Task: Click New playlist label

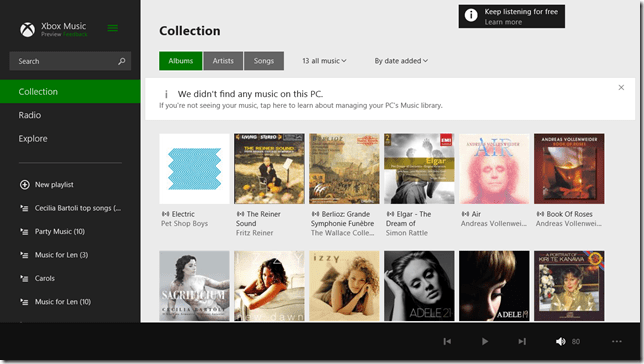Action: pyautogui.click(x=54, y=185)
